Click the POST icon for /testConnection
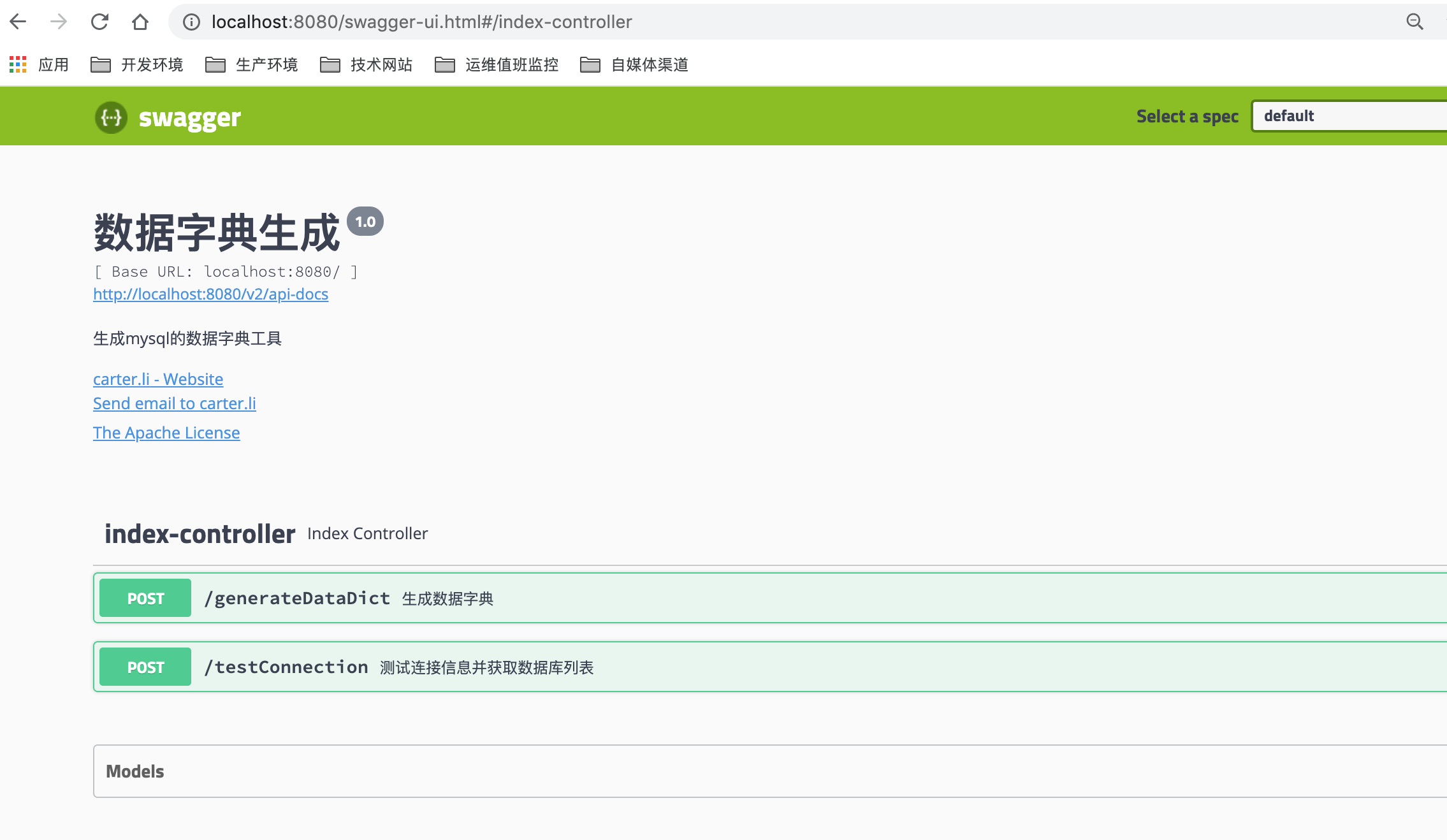This screenshot has width=1447, height=840. tap(146, 666)
